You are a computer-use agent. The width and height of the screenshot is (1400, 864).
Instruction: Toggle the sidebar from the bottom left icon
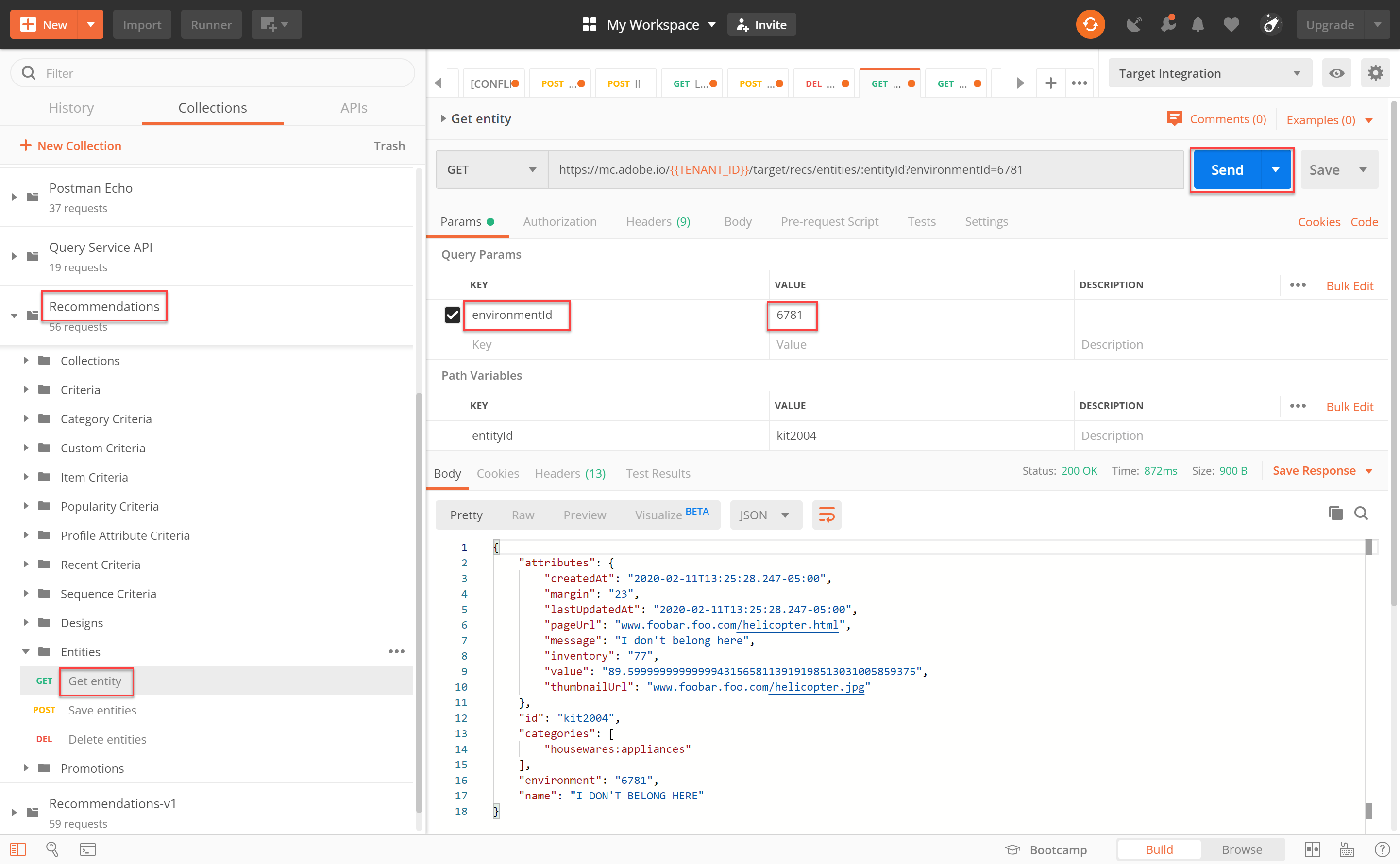[18, 849]
